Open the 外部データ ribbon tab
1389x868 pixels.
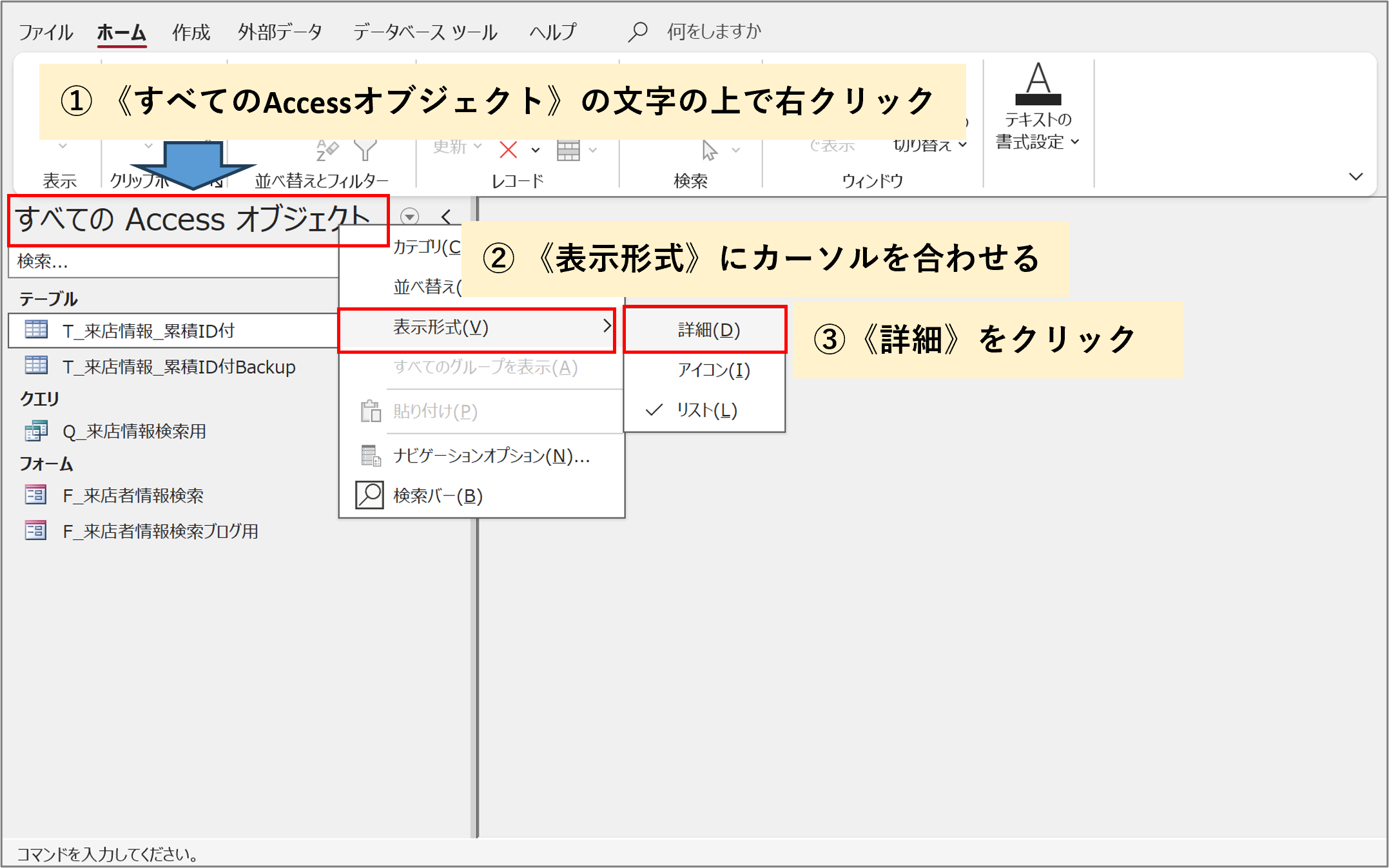point(280,32)
